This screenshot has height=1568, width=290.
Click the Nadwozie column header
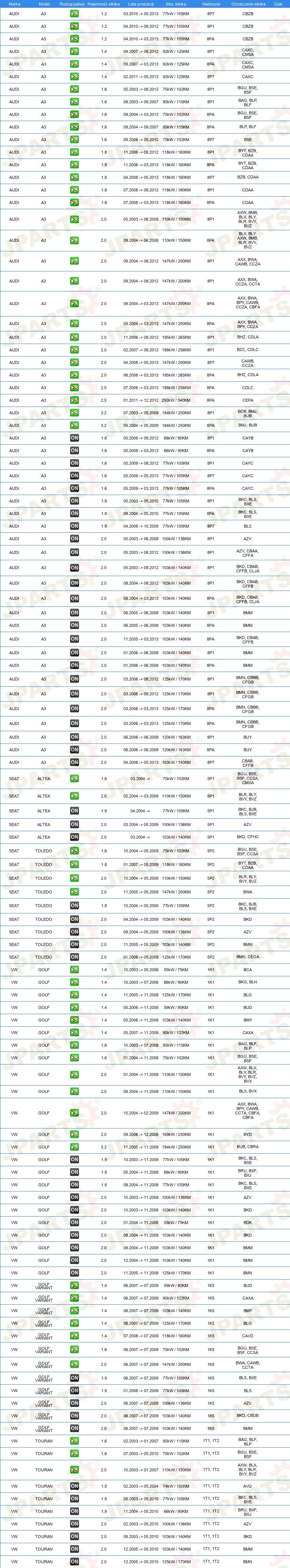point(211,4)
